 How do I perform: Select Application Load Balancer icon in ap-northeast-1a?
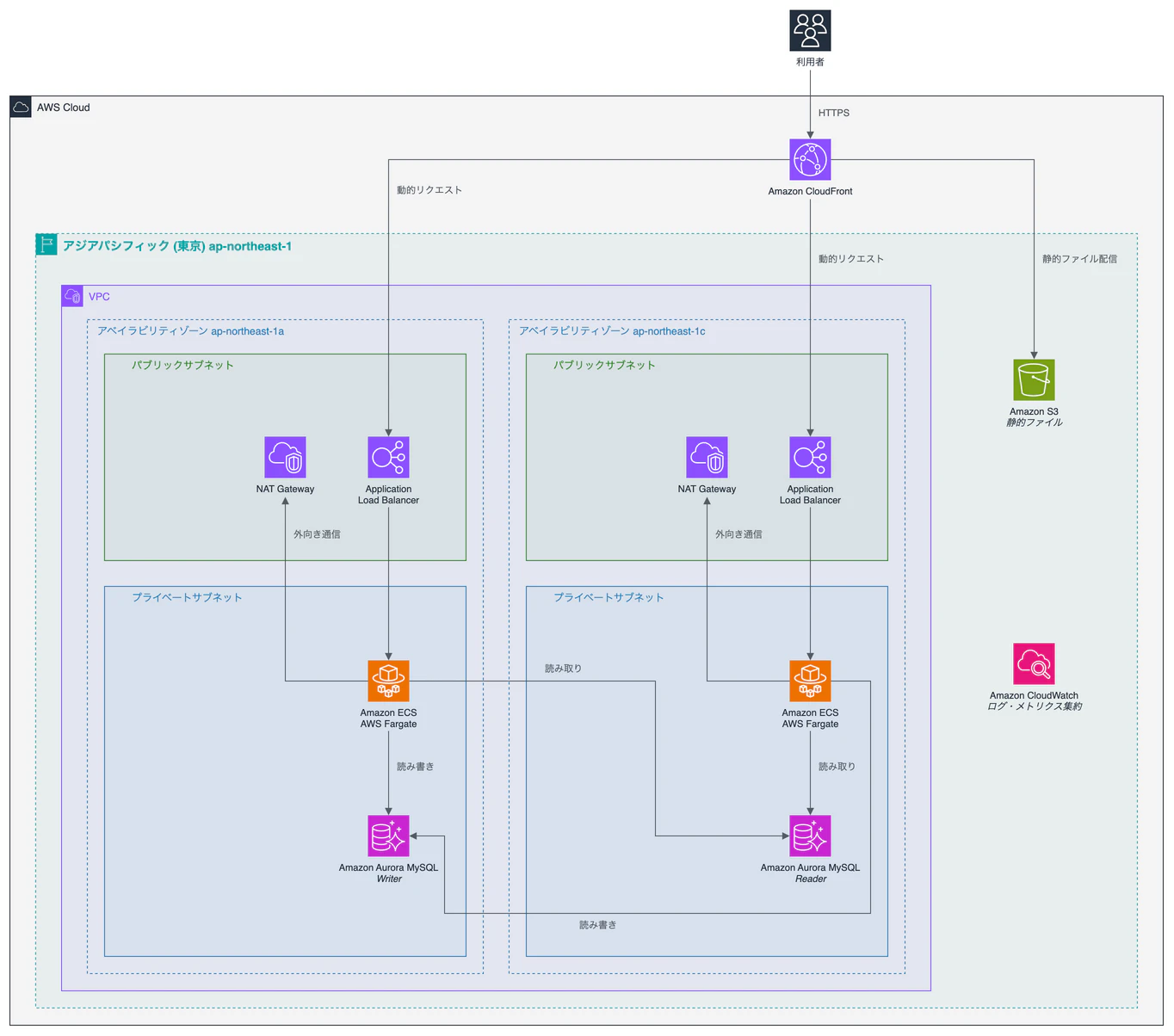[x=388, y=458]
